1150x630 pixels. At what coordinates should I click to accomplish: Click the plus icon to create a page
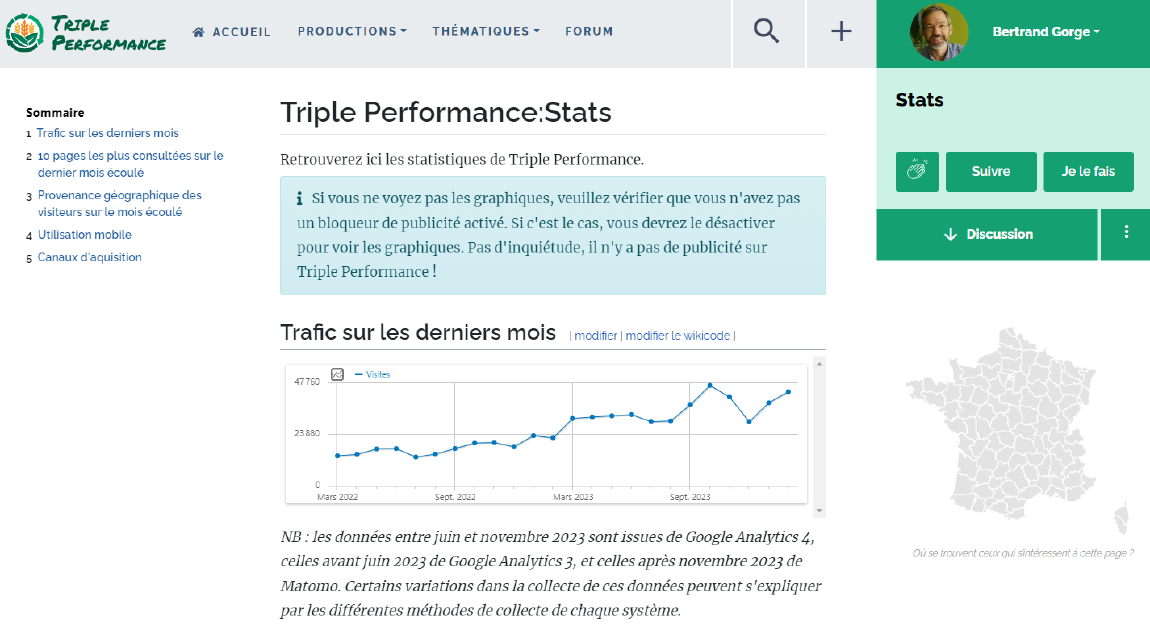pyautogui.click(x=840, y=31)
